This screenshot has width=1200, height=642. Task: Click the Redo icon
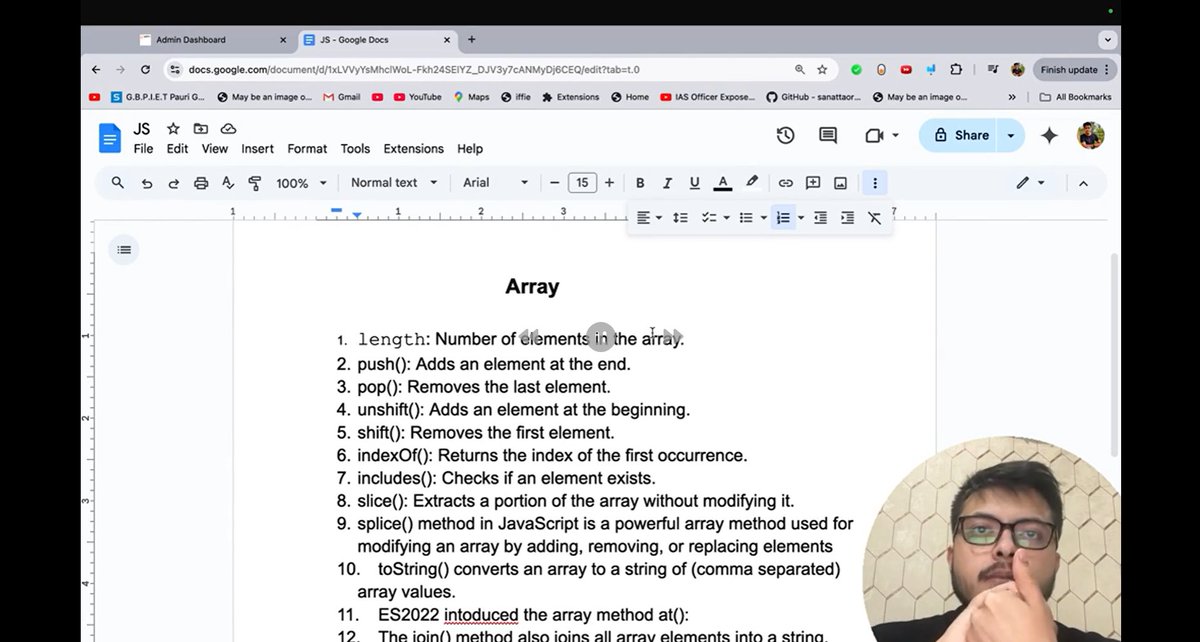173,183
